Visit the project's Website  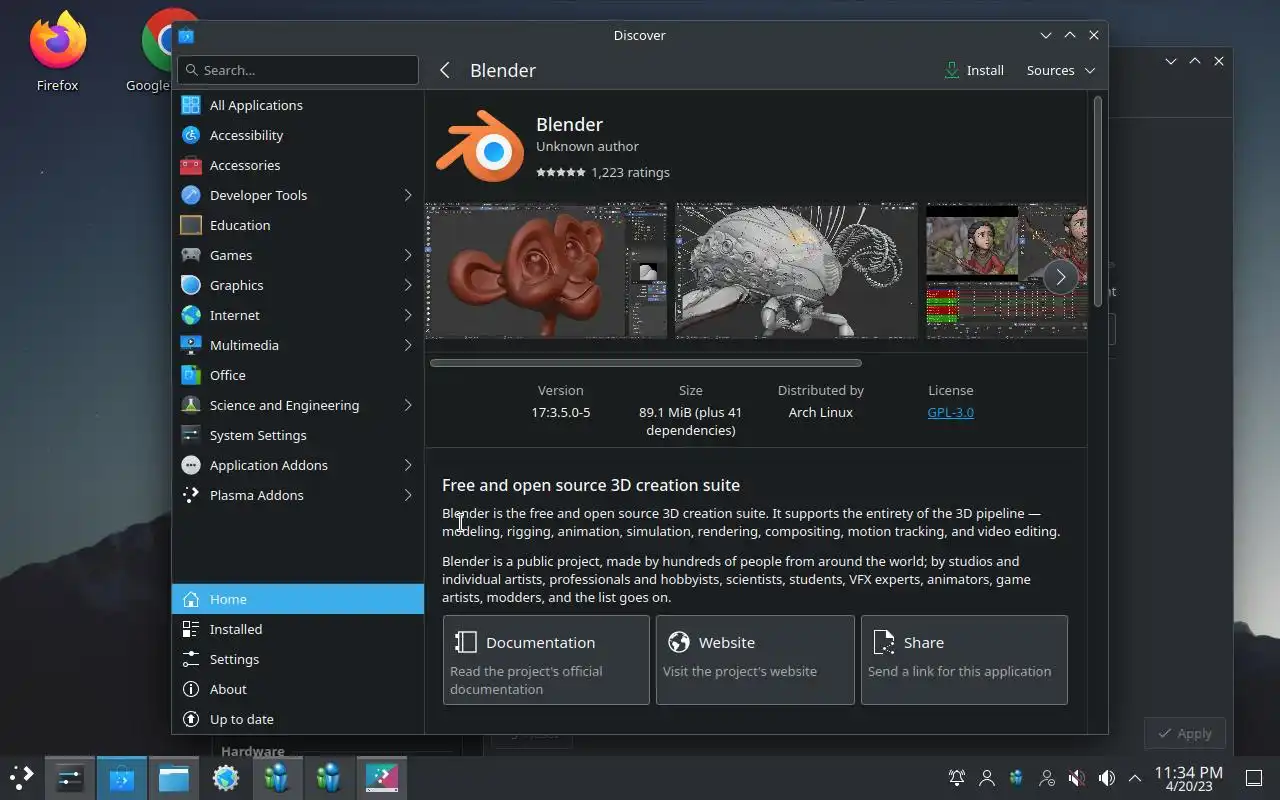click(755, 660)
